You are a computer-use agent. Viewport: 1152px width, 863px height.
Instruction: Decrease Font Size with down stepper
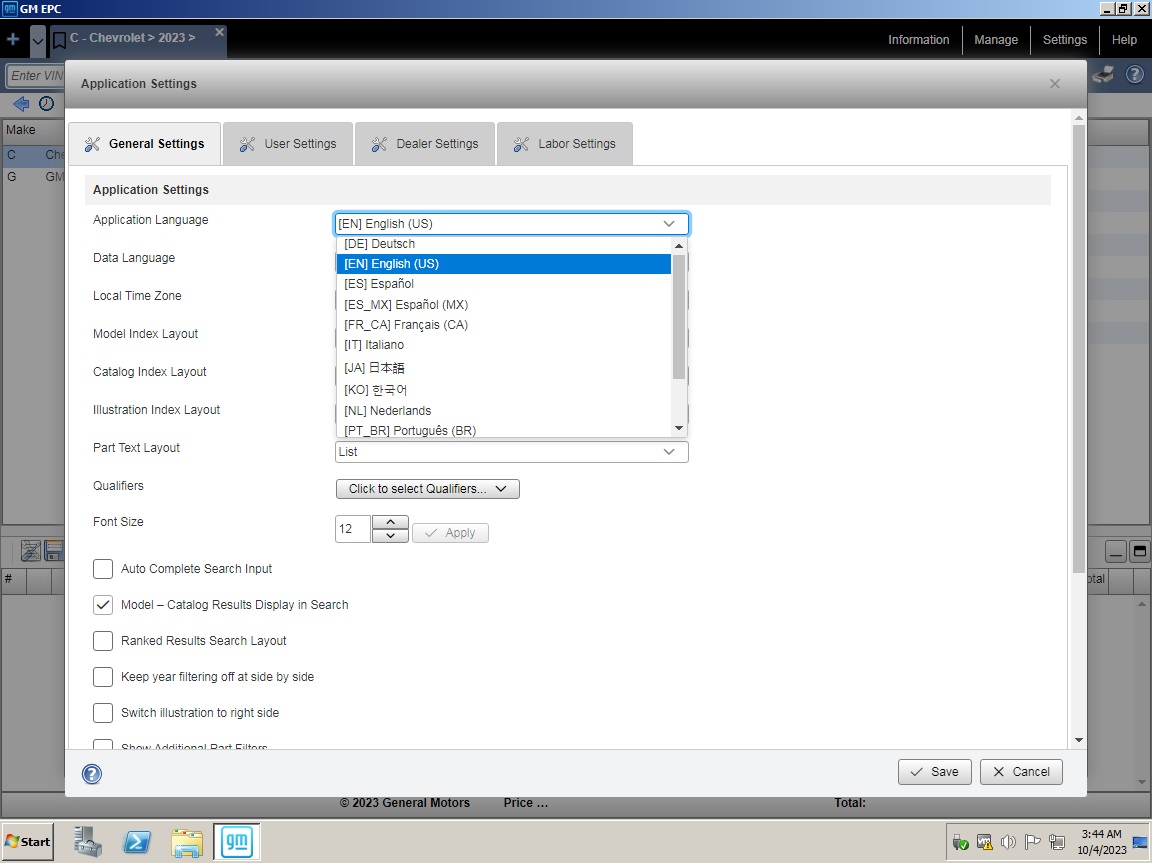[x=390, y=536]
